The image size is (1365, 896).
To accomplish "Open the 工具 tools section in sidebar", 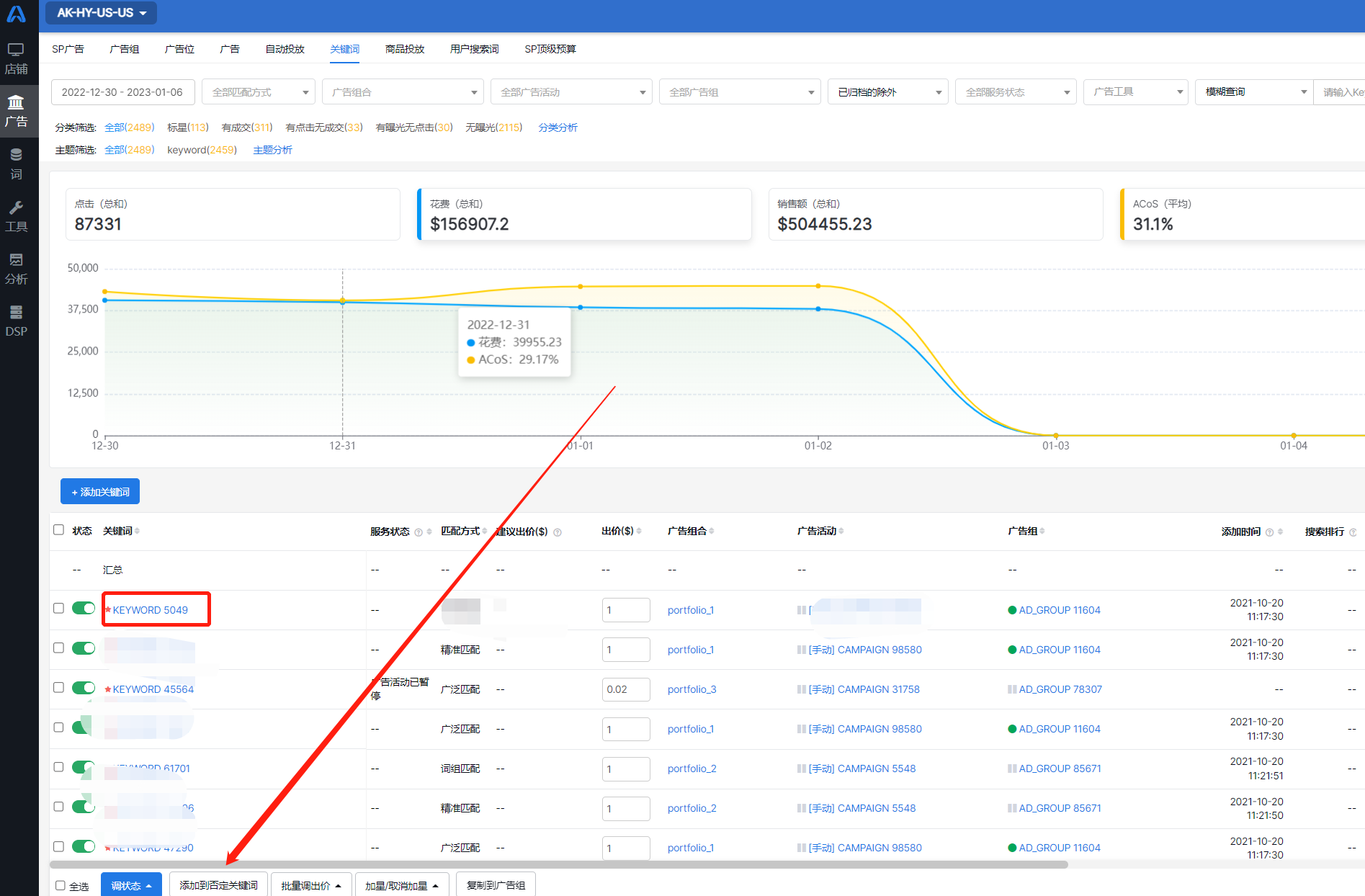I will (16, 216).
